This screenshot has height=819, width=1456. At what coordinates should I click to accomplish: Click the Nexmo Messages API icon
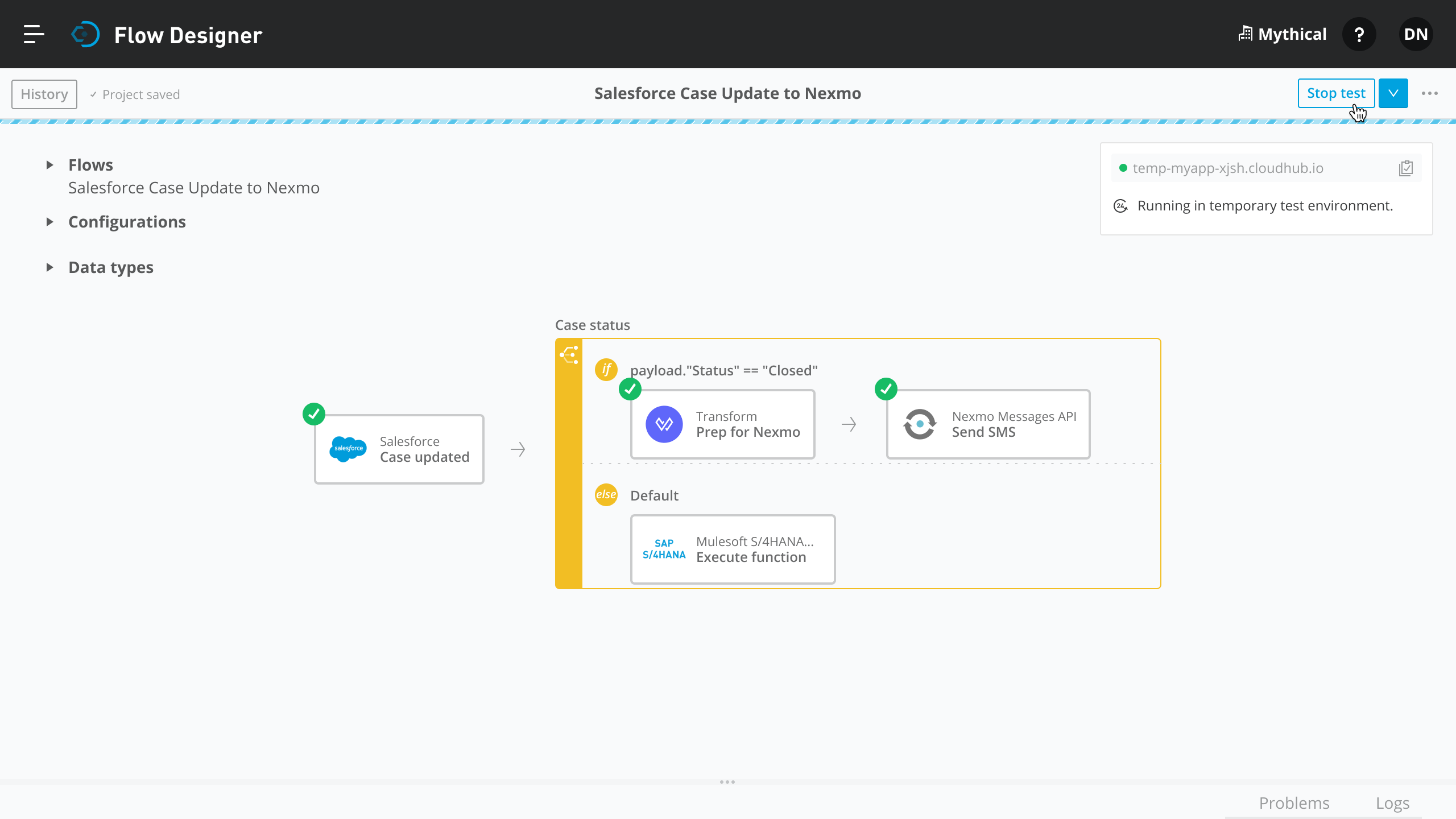[x=920, y=424]
